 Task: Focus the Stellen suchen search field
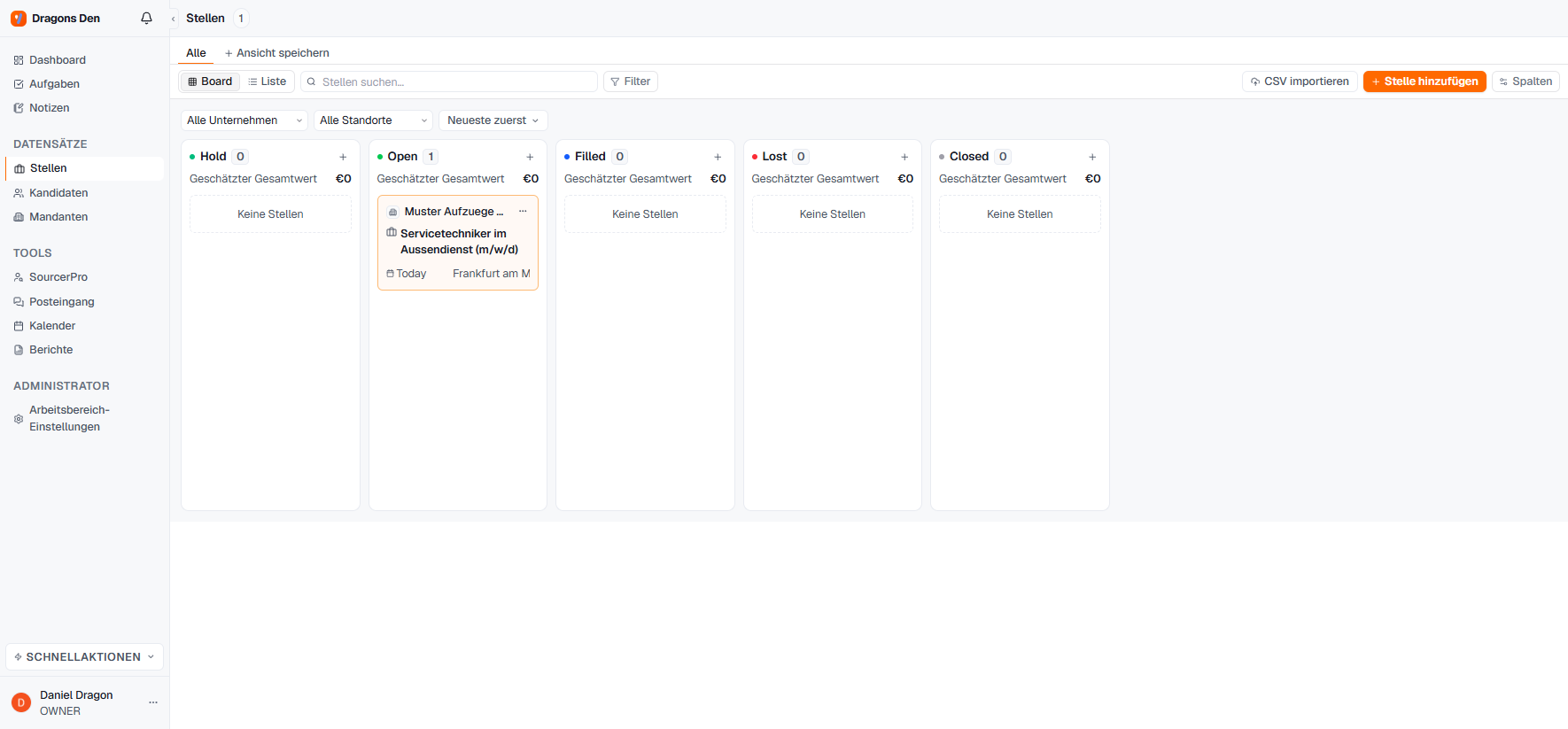click(x=449, y=81)
